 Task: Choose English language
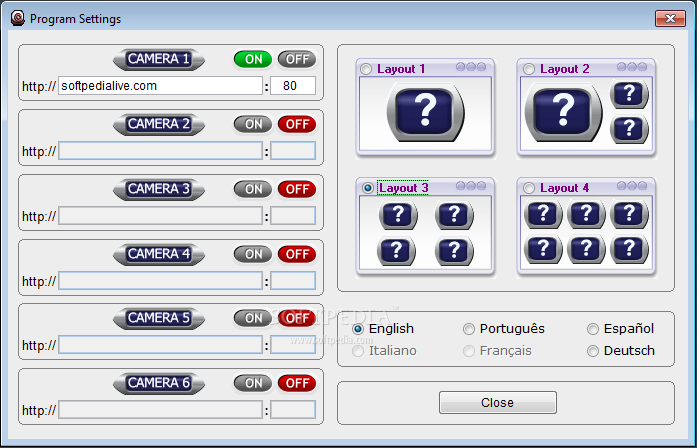tap(358, 329)
